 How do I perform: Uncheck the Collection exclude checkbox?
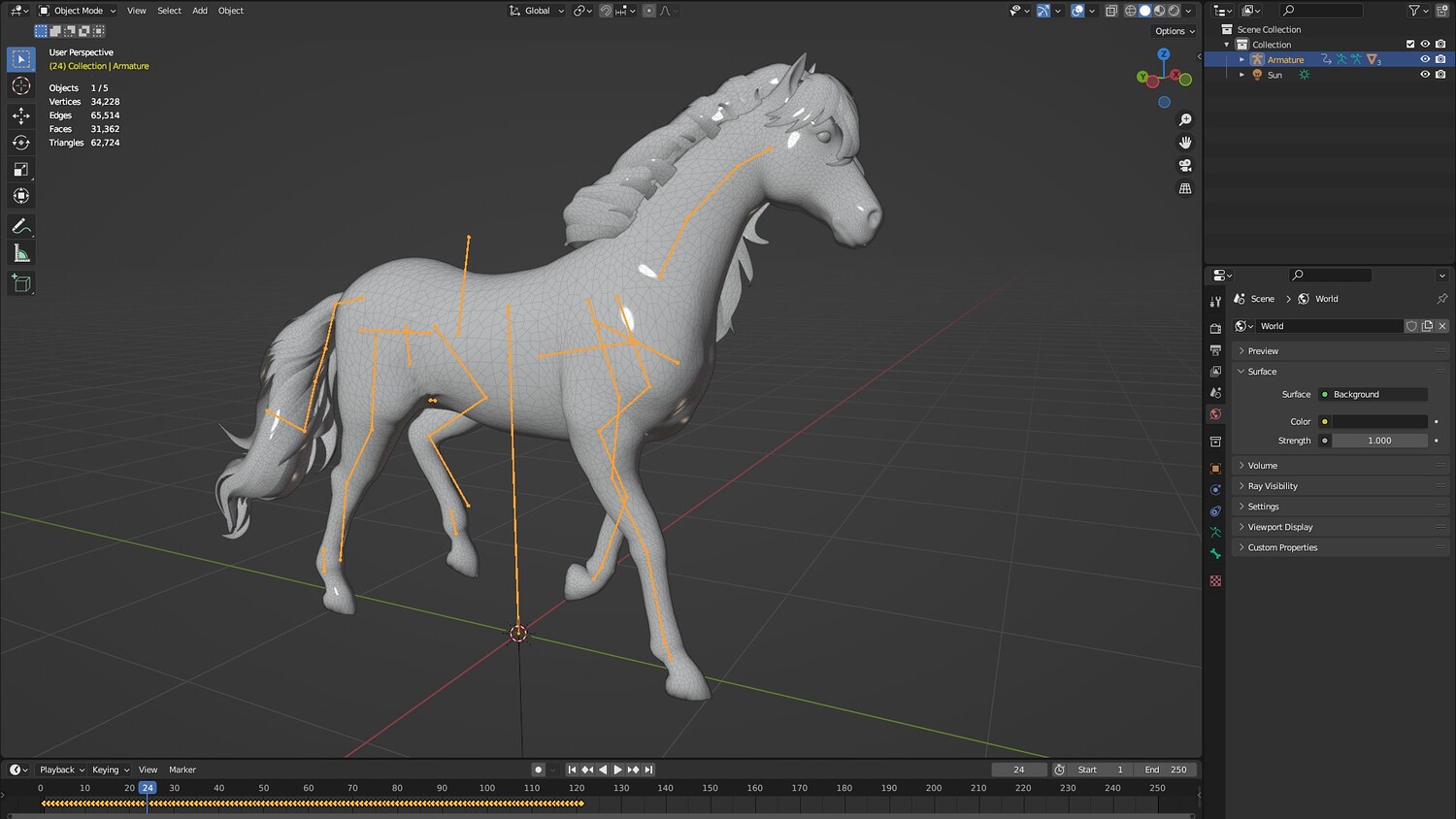tap(1410, 44)
